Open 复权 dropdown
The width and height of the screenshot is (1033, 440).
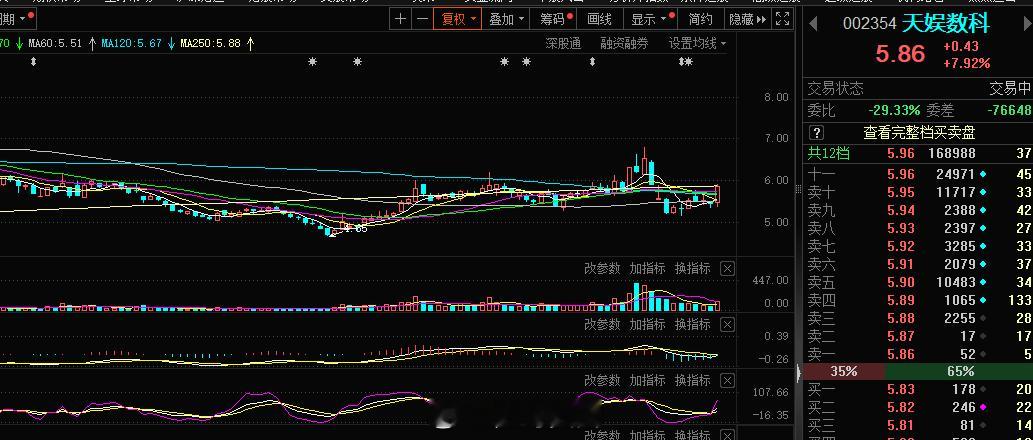point(457,19)
